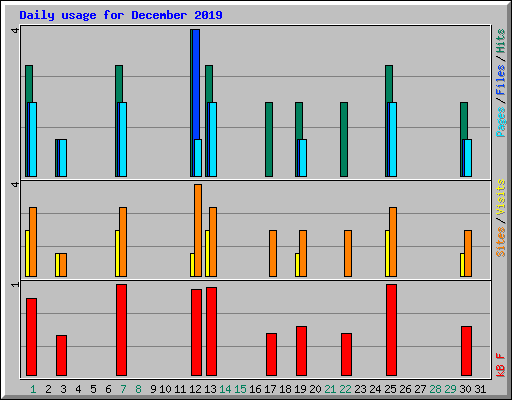
Task: Click the red "KB F" legend label
Action: (501, 365)
